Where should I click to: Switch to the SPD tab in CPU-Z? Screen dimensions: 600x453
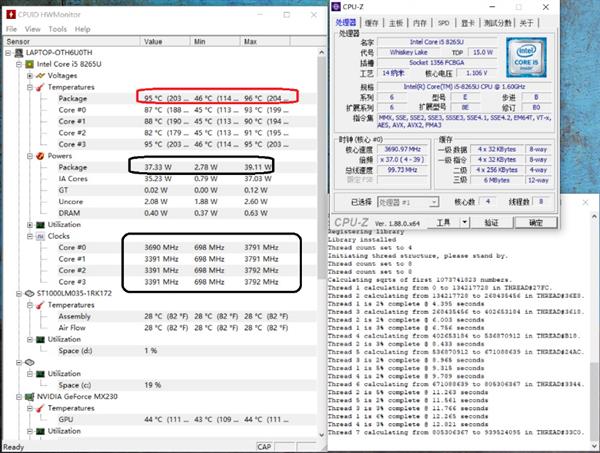click(x=443, y=23)
